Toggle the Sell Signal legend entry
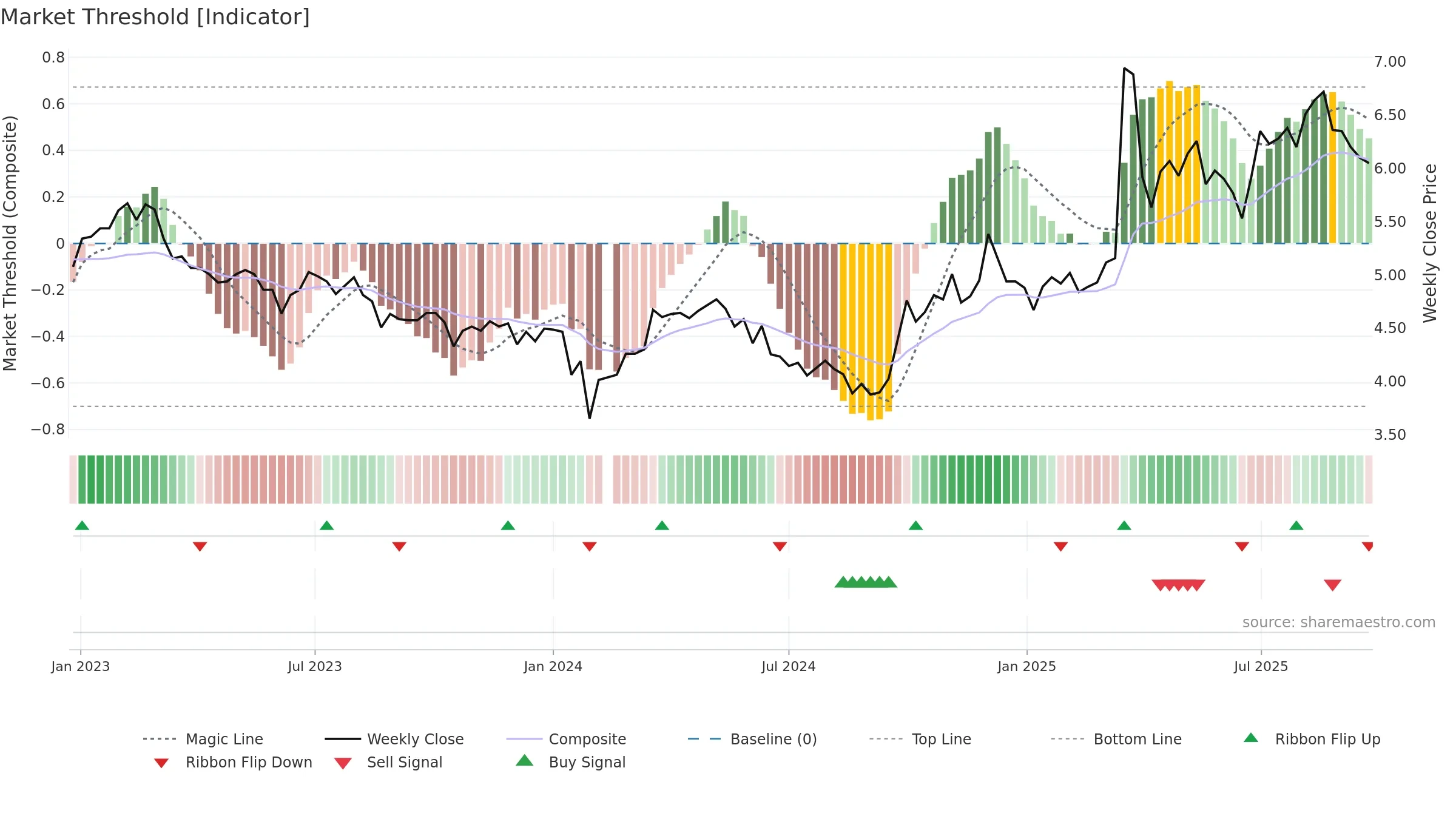 tap(388, 762)
